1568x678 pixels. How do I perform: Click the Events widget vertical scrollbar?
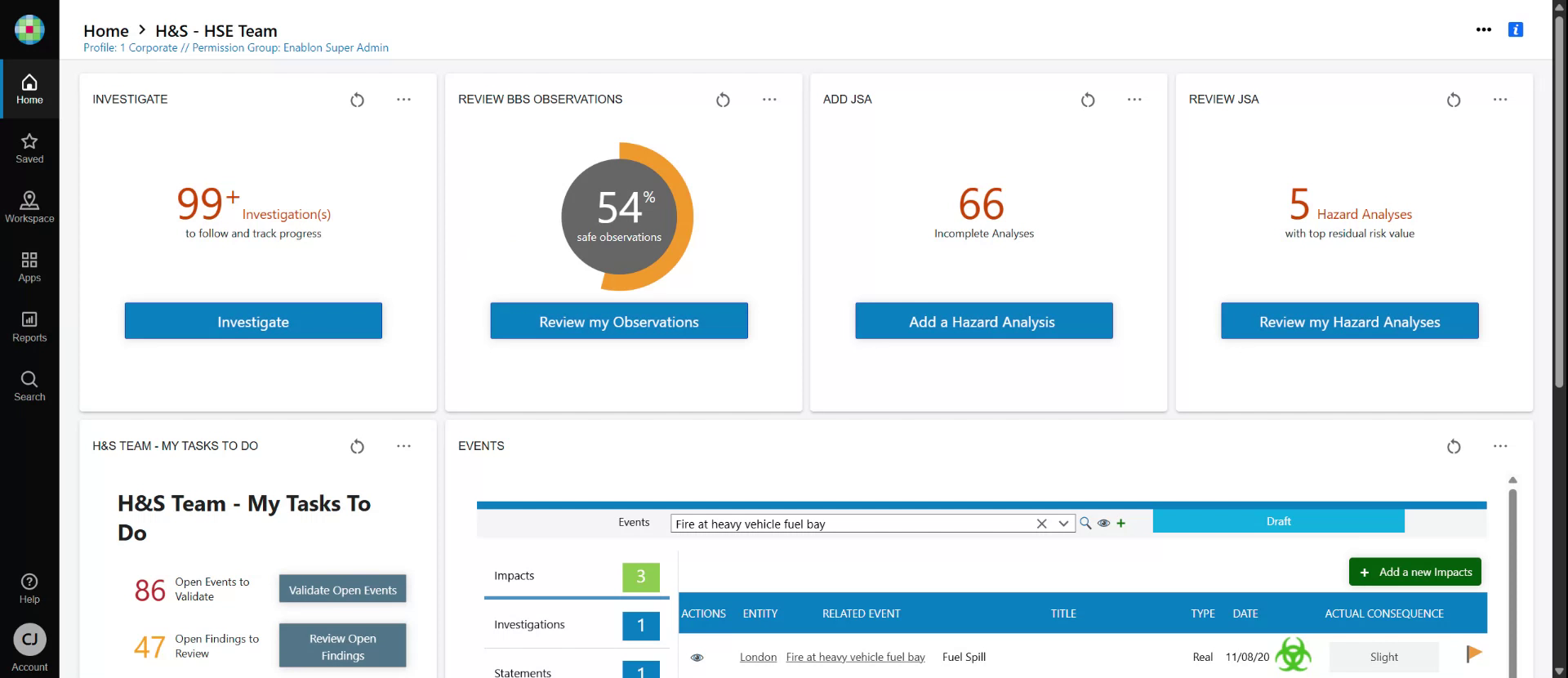[1512, 572]
